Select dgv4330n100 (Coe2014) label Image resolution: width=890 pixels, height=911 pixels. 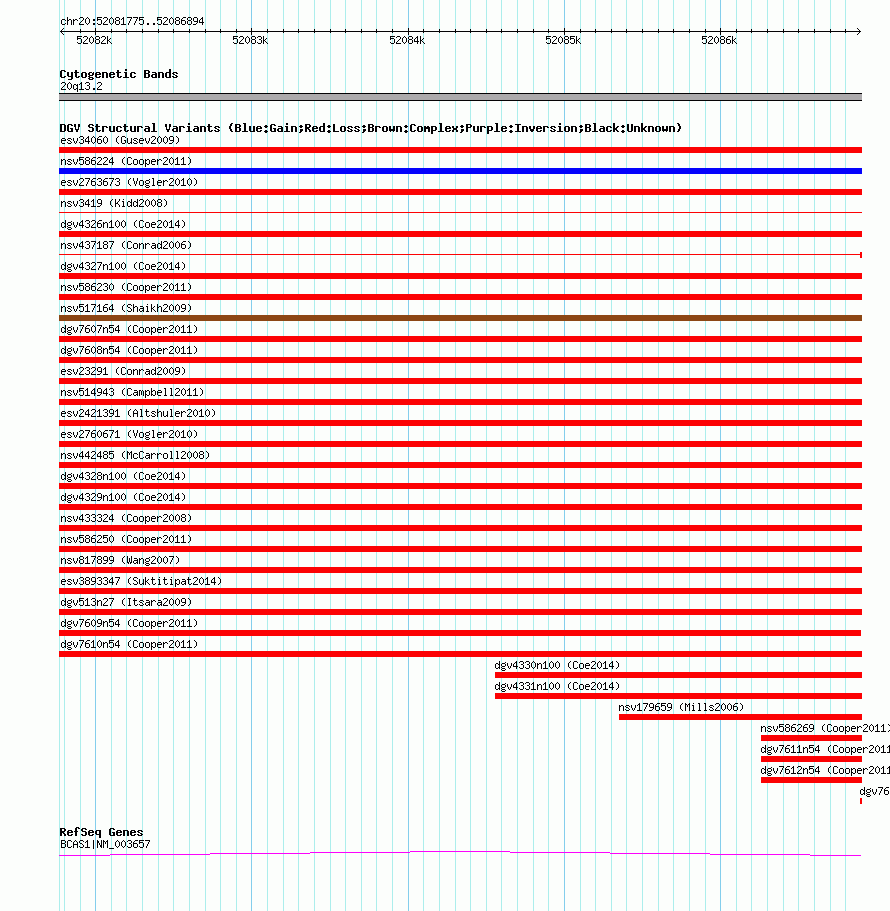point(557,665)
